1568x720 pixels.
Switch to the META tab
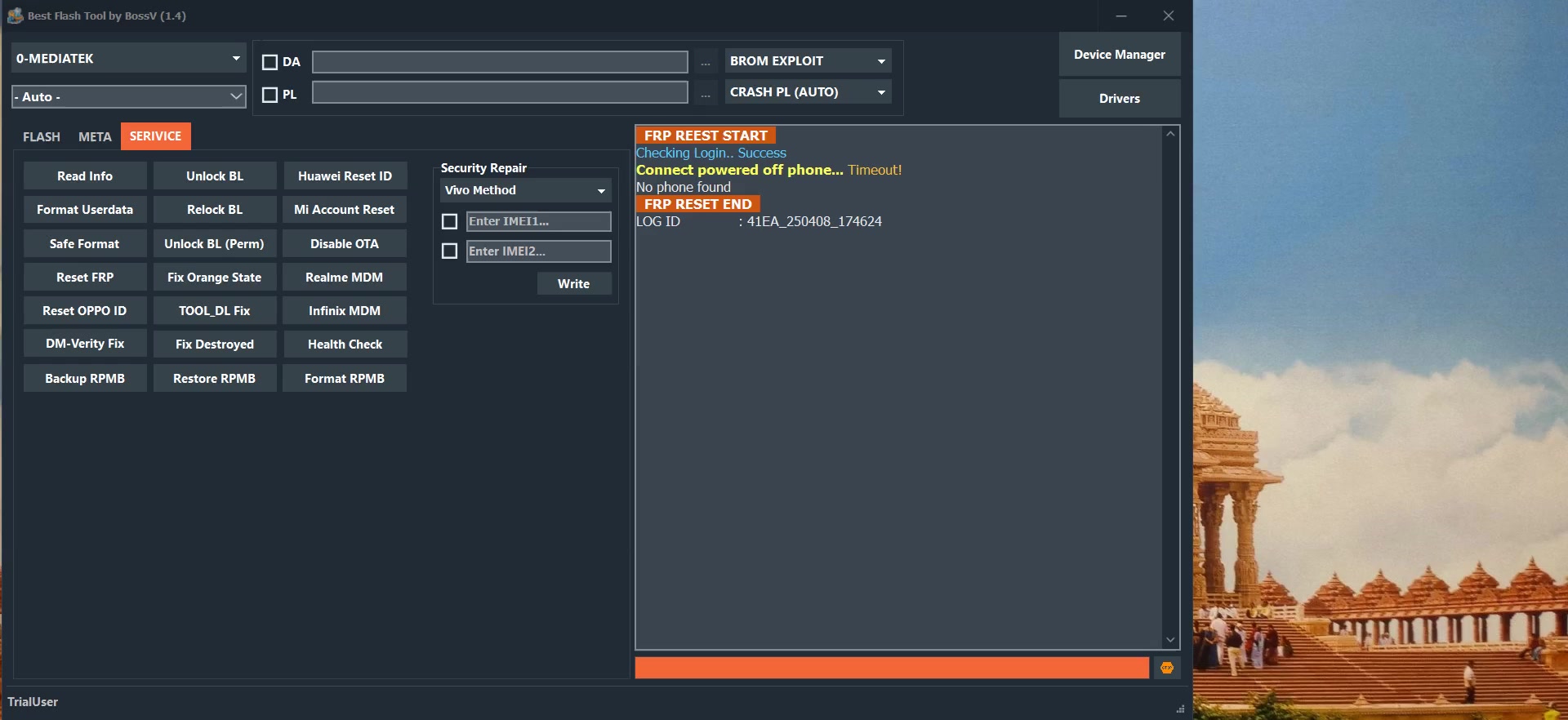pyautogui.click(x=95, y=136)
